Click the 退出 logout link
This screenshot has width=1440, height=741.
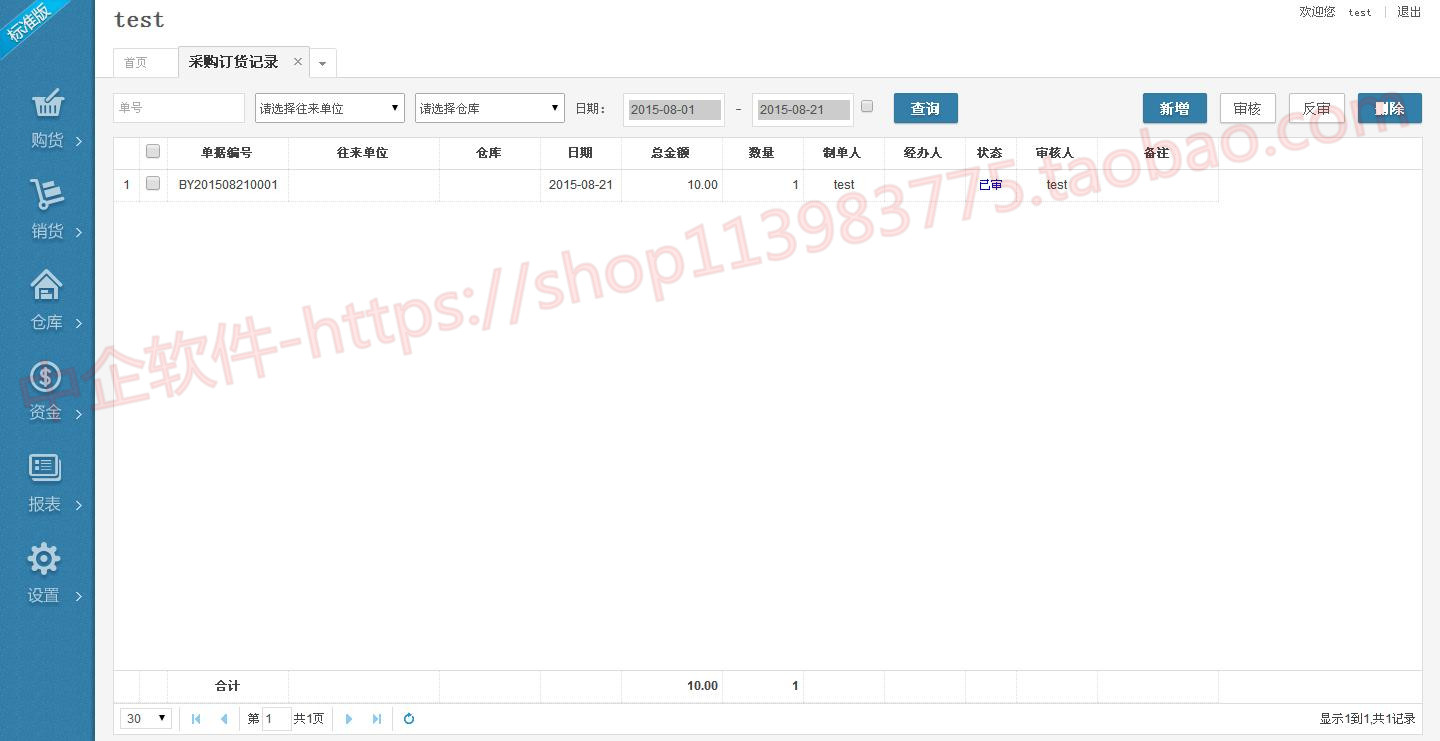click(x=1409, y=12)
